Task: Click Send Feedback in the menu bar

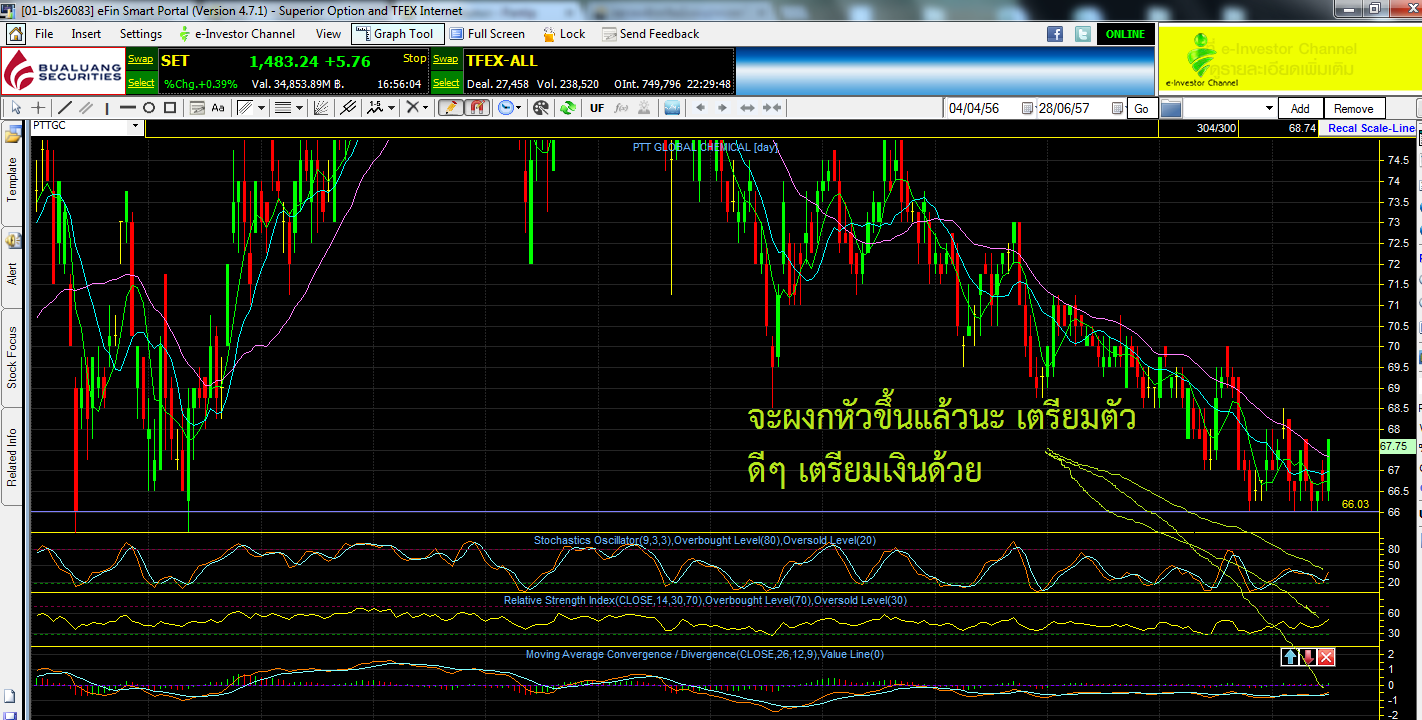Action: click(x=650, y=34)
